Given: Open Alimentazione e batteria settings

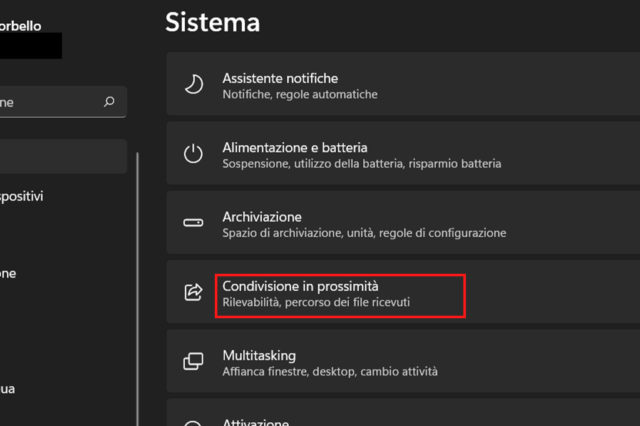Looking at the screenshot, I should click(x=400, y=154).
